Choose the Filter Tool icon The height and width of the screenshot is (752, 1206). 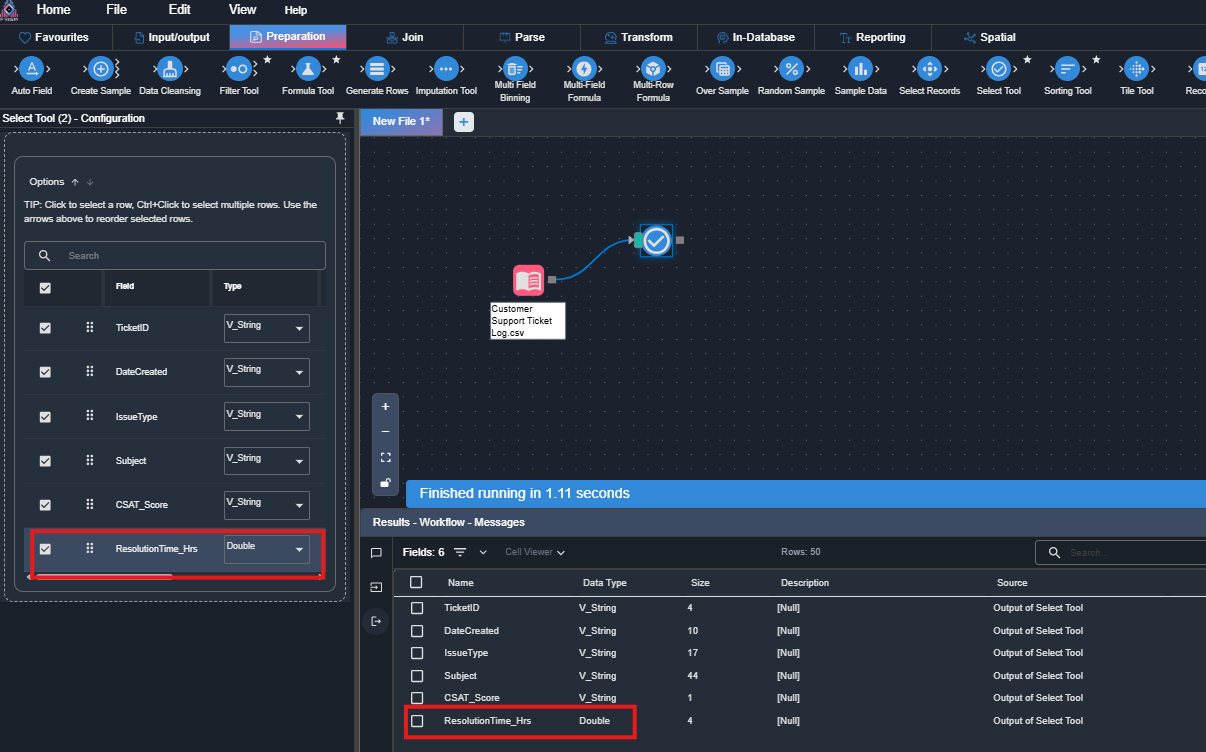[x=238, y=69]
